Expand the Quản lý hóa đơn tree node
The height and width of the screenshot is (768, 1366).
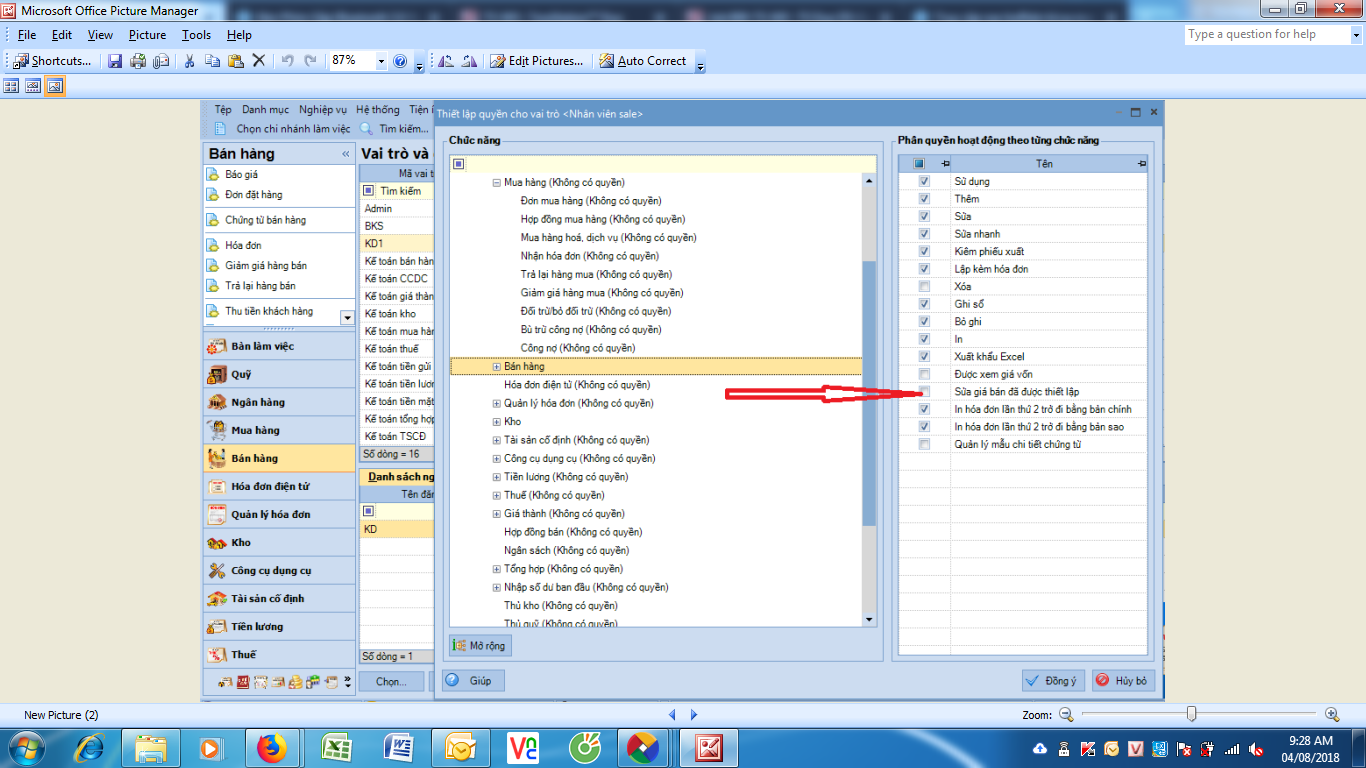[x=496, y=404]
